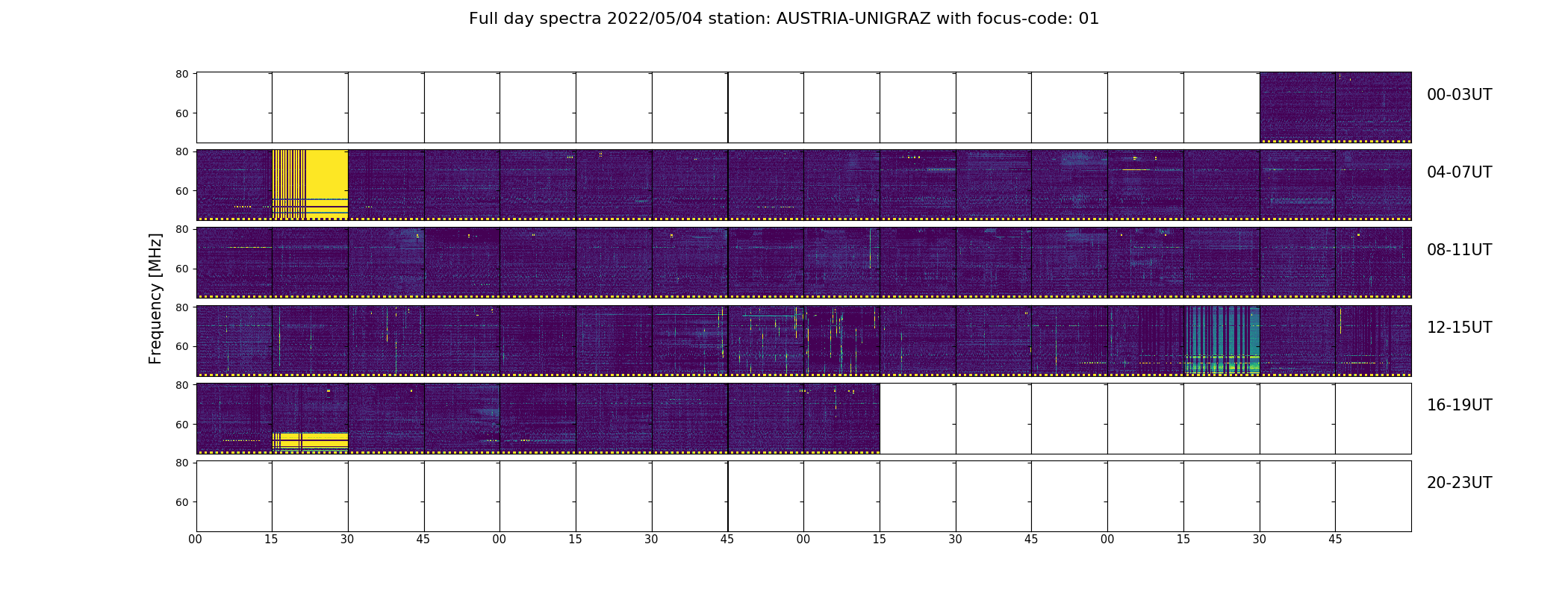Open the first spectrogram panel in 08-11UT row
This screenshot has height=597, width=1568.
coord(234,263)
